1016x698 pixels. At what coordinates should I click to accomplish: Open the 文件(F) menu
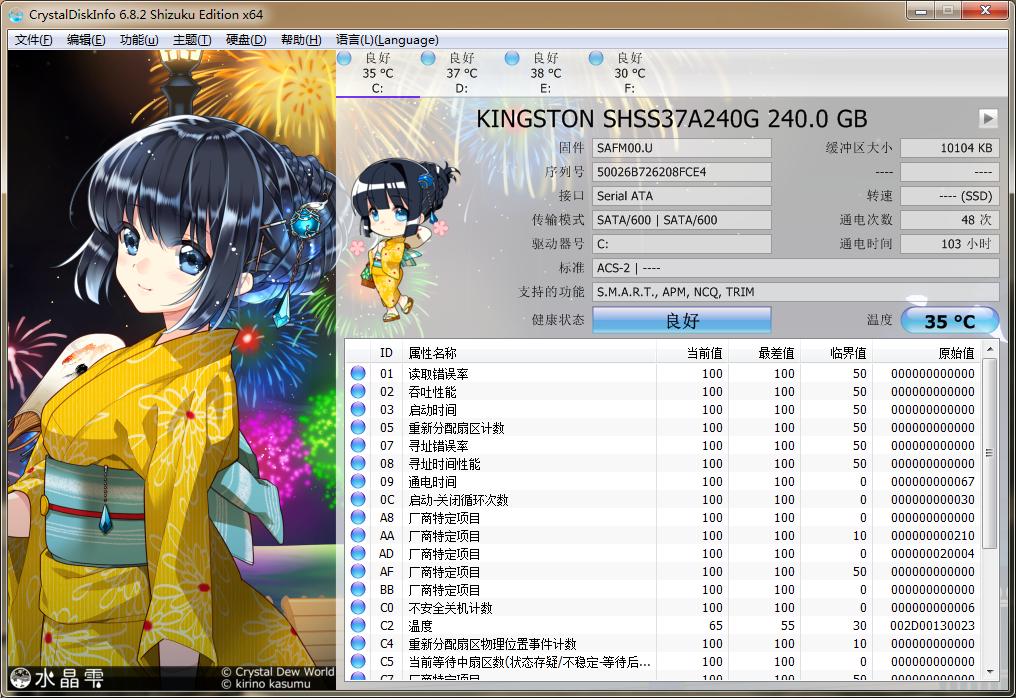coord(34,40)
